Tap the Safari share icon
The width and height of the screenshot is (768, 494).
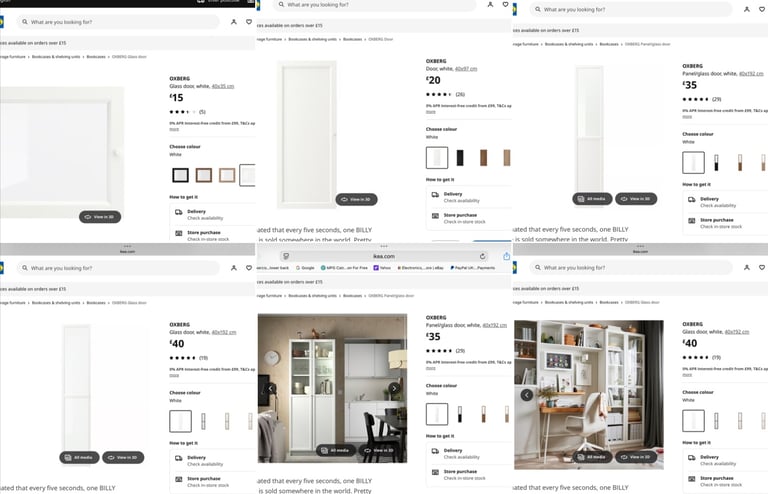click(506, 256)
